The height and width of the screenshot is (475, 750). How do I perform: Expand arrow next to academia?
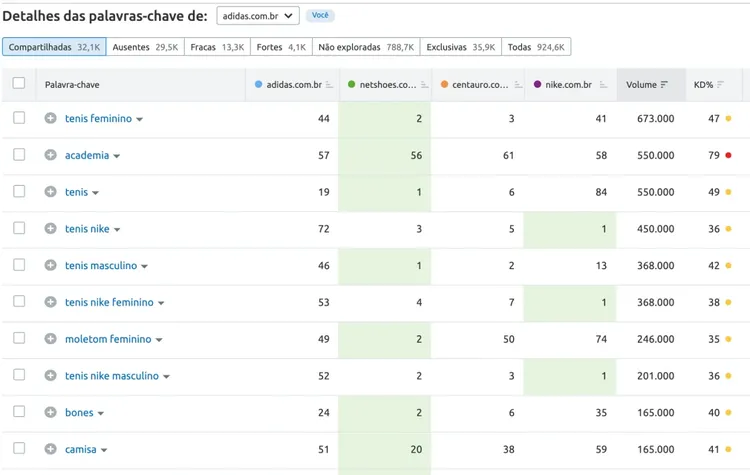pyautogui.click(x=117, y=156)
